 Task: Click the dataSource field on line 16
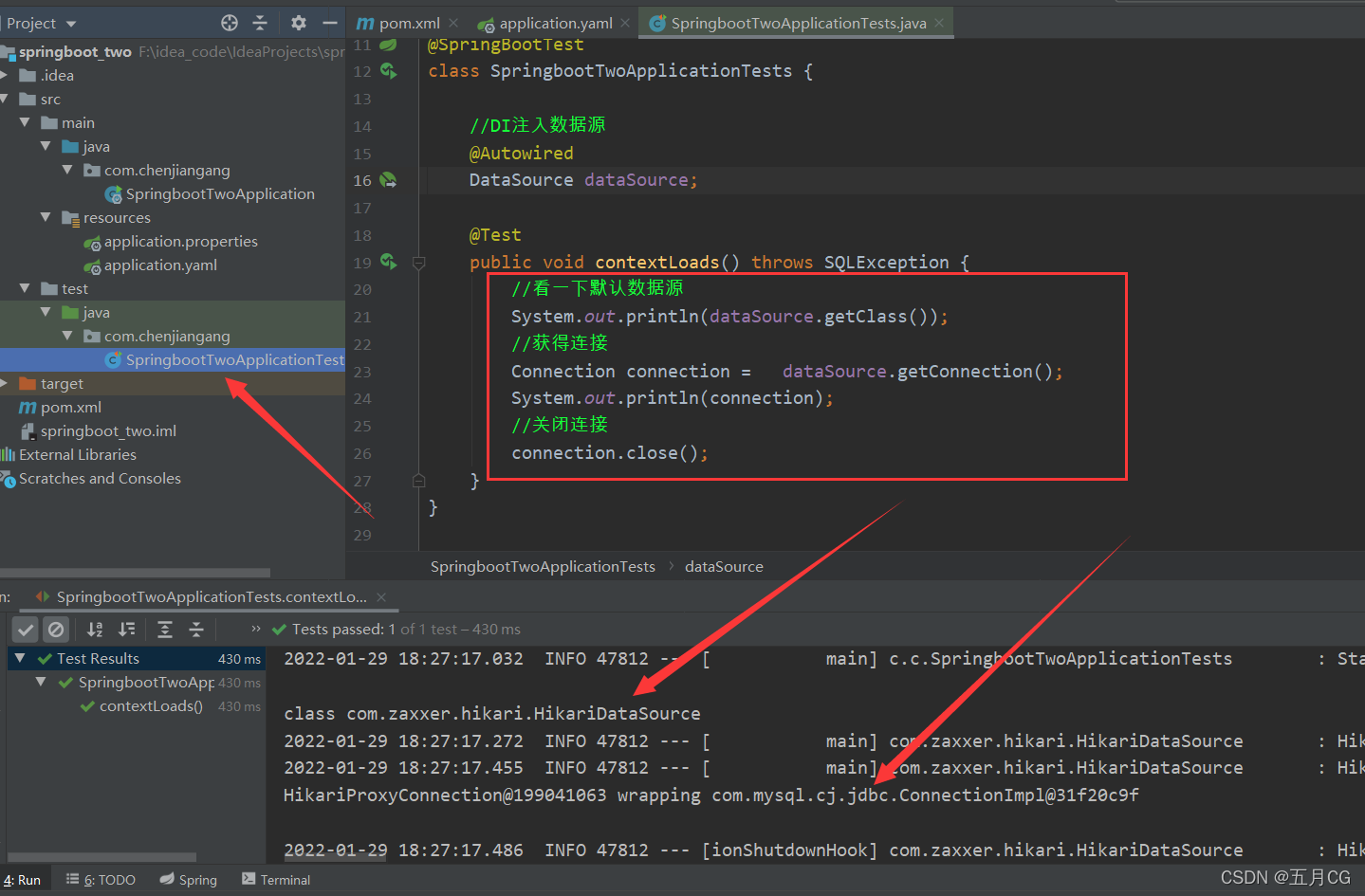point(640,180)
